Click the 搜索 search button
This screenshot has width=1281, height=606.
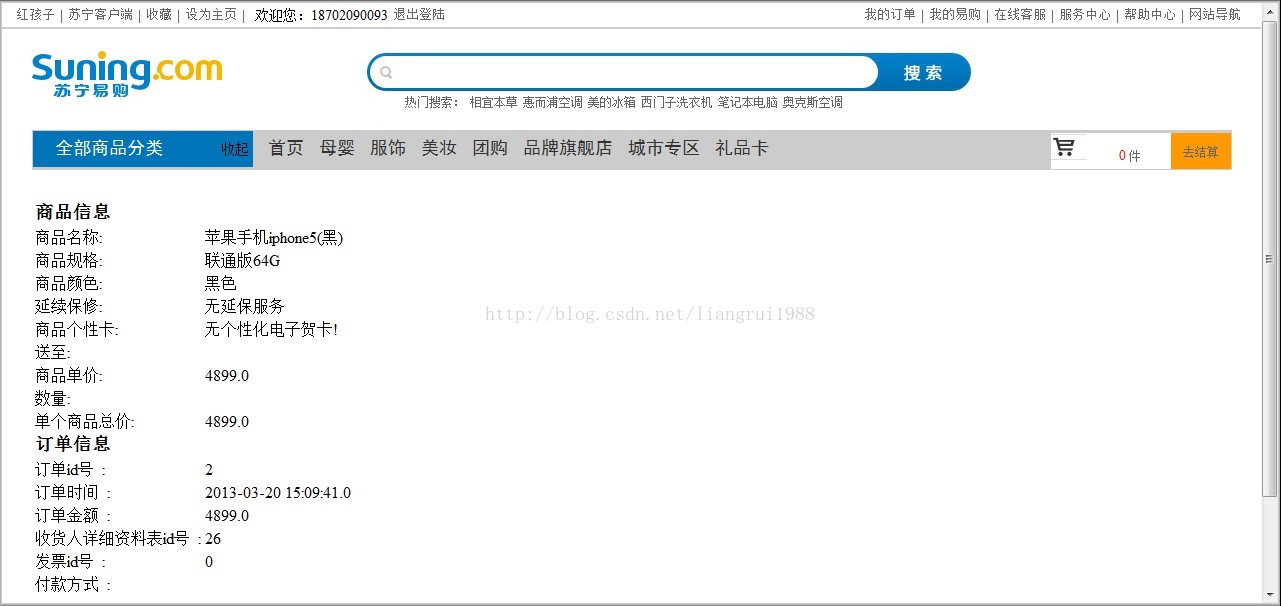[x=923, y=73]
